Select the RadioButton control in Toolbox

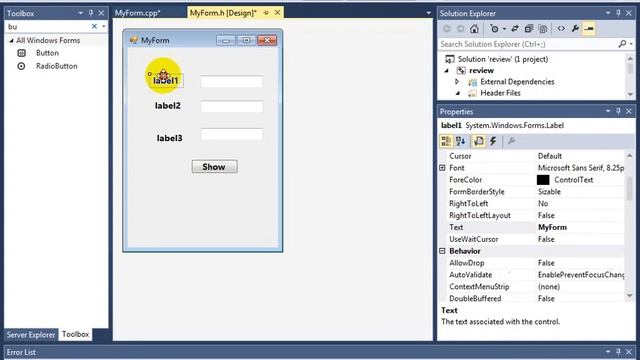click(x=56, y=66)
